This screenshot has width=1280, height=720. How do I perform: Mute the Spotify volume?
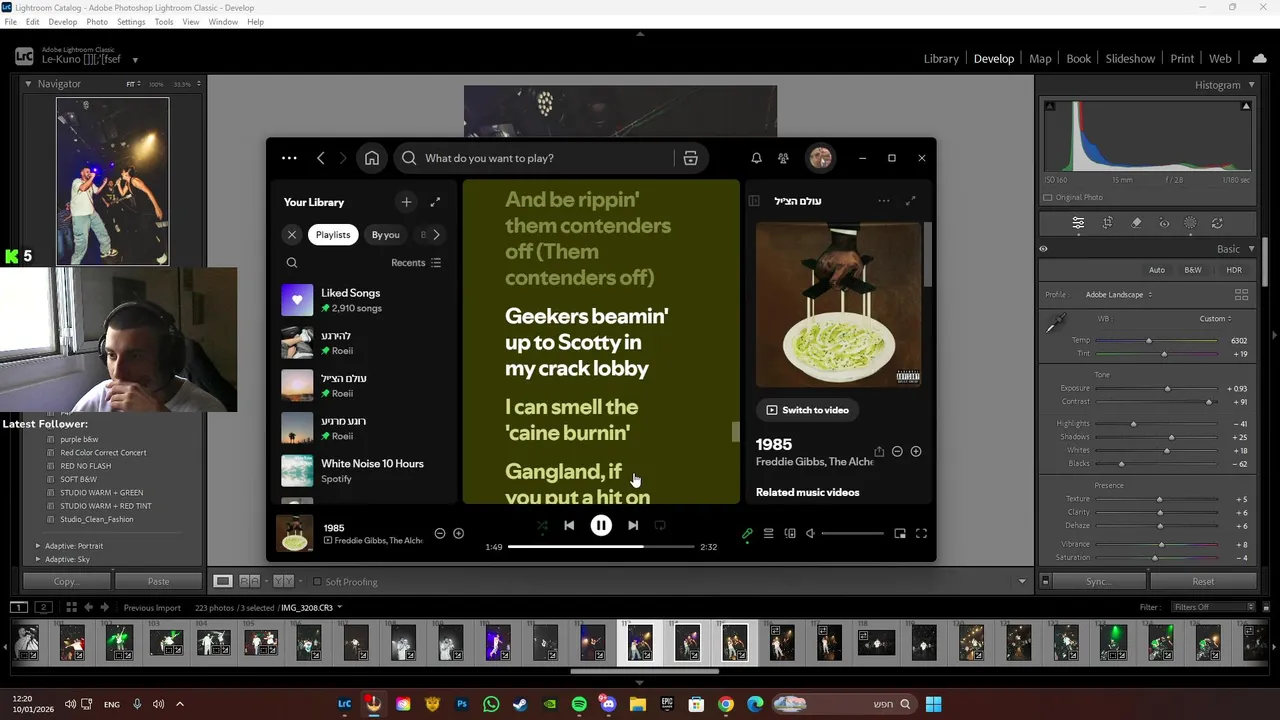(x=811, y=534)
